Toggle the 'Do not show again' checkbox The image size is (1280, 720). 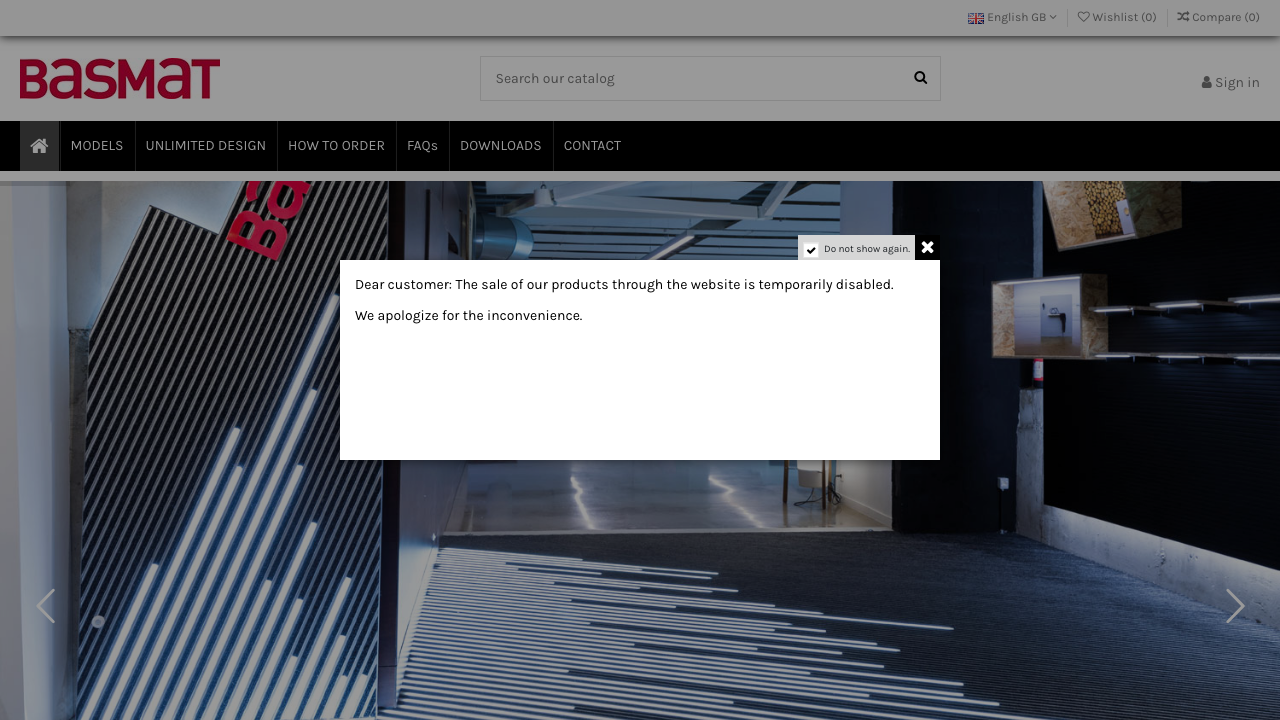811,250
